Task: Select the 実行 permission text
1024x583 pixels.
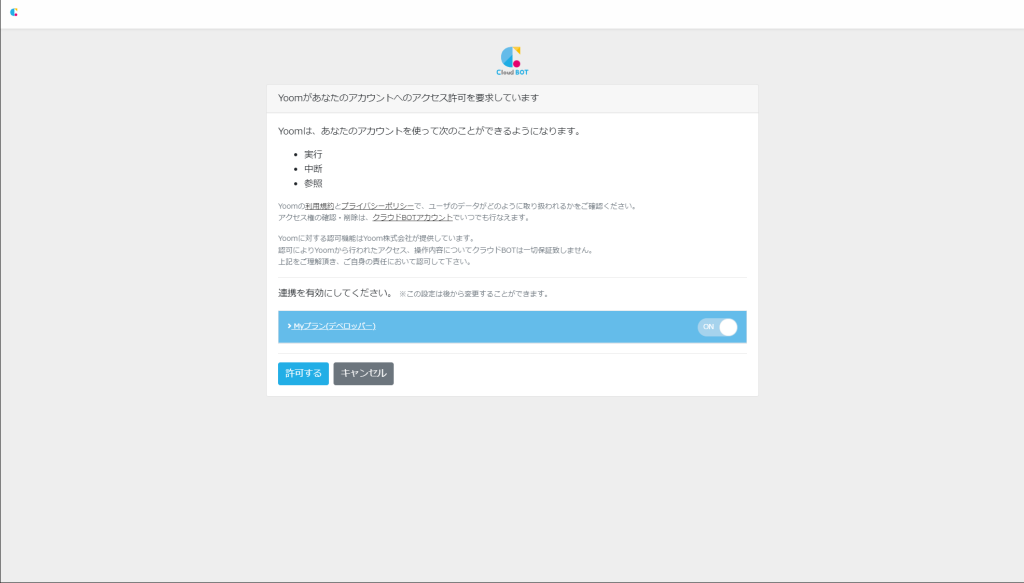Action: 313,155
